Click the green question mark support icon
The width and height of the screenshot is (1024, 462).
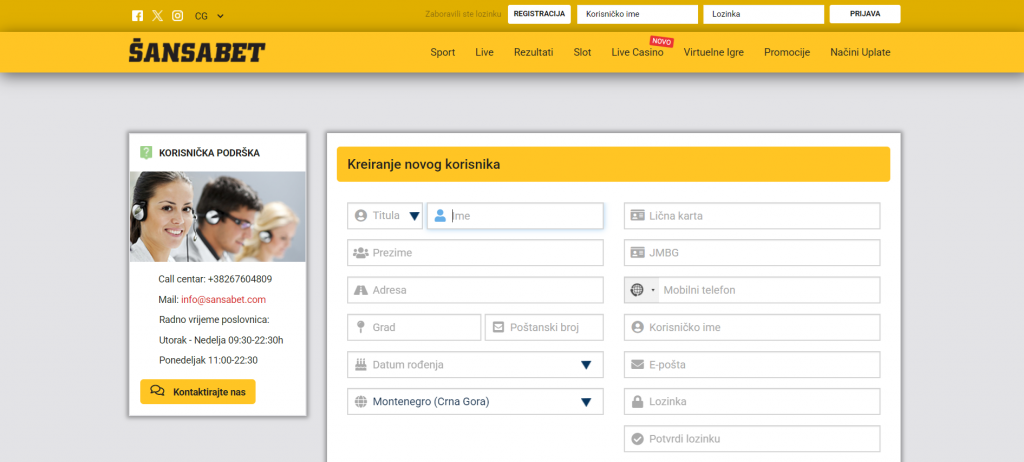(146, 153)
